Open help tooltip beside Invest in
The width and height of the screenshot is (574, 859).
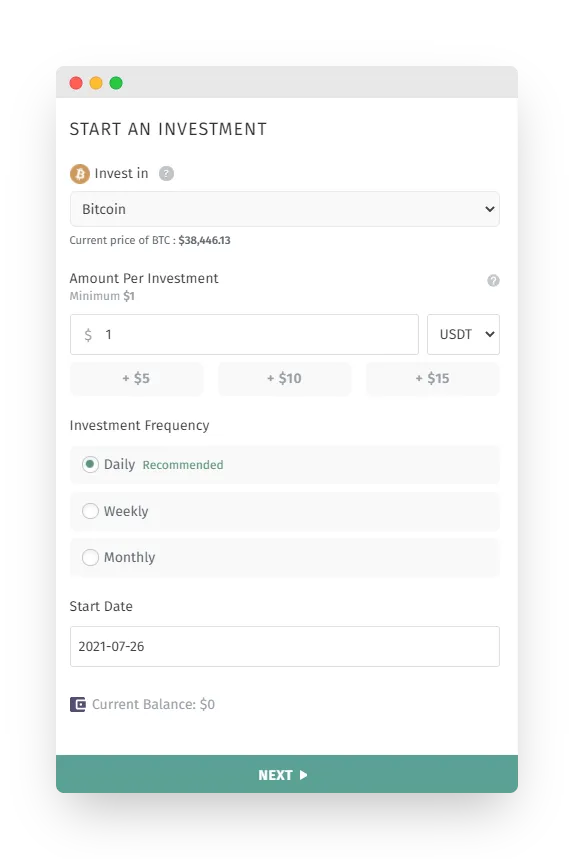[x=166, y=174]
